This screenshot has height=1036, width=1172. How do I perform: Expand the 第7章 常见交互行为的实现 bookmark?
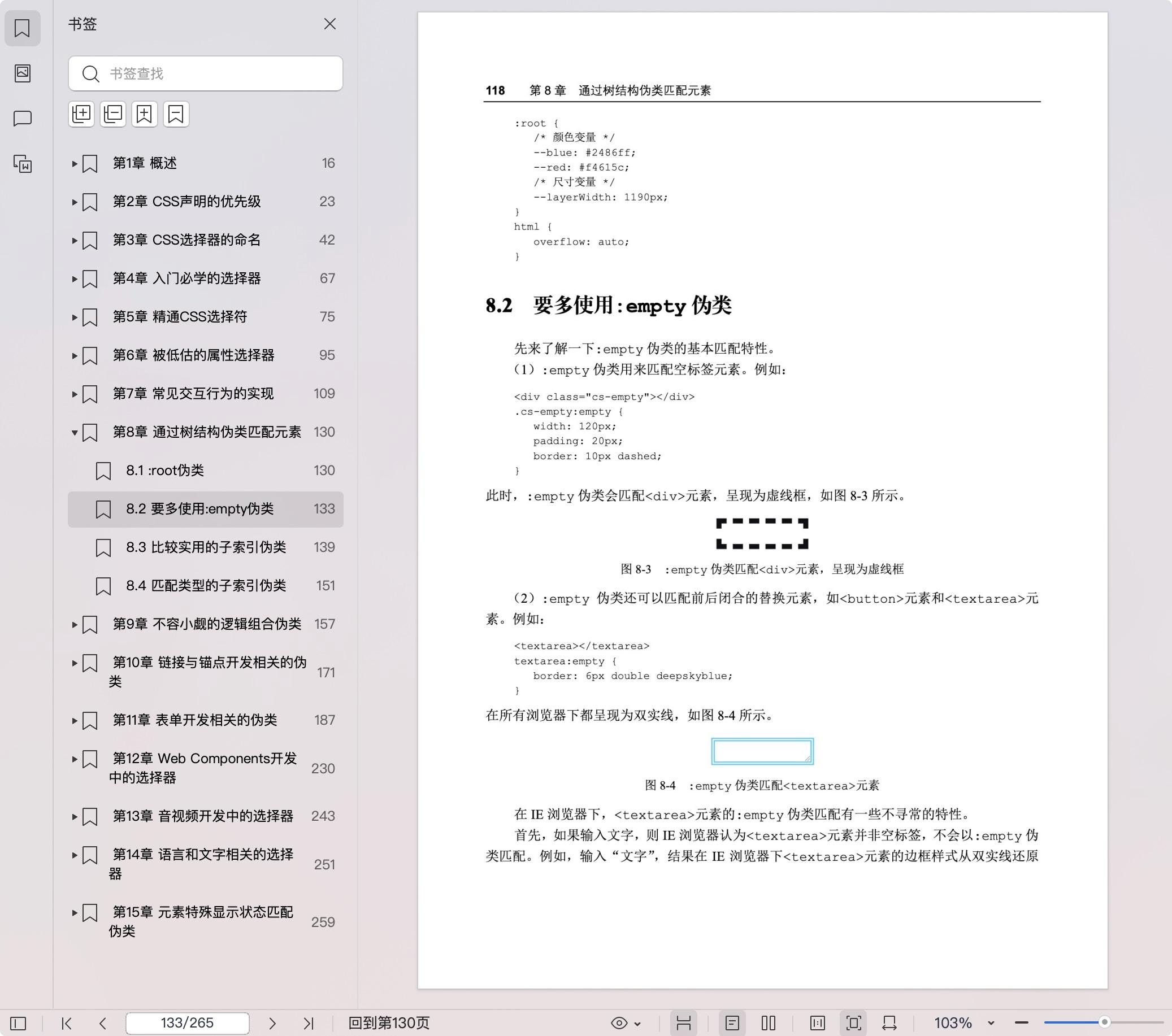click(x=75, y=394)
